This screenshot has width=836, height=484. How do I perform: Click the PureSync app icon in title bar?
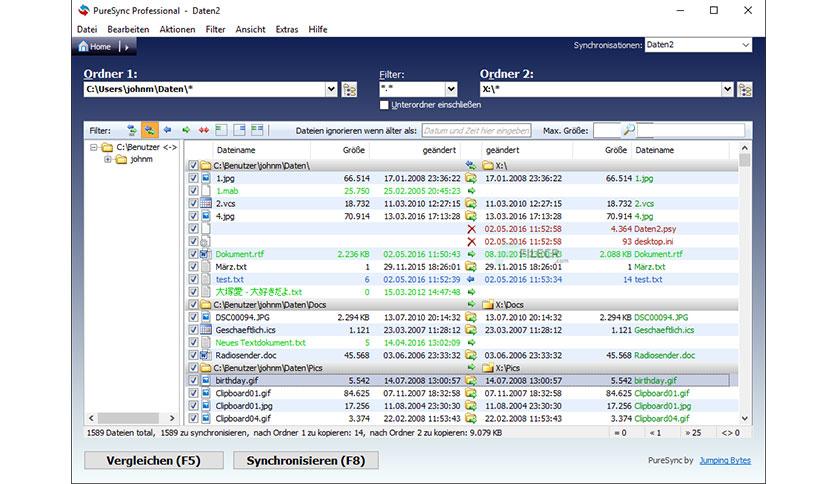click(x=84, y=10)
